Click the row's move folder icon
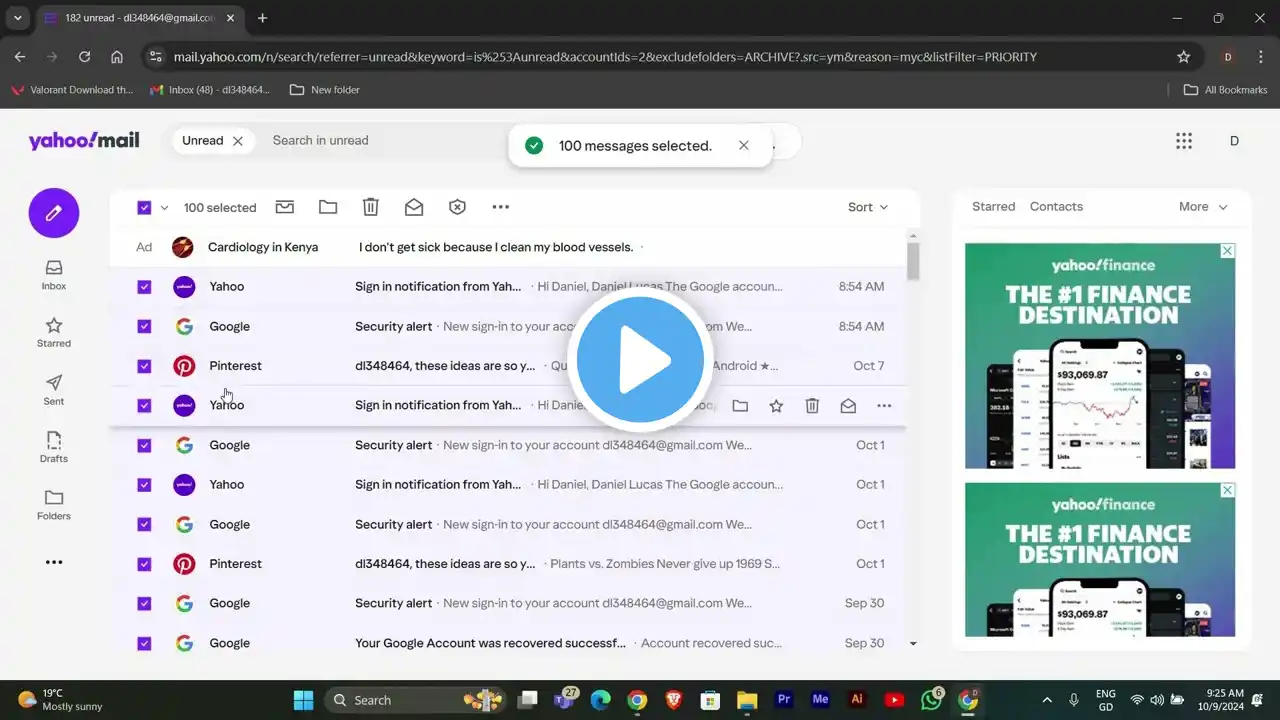 [740, 406]
